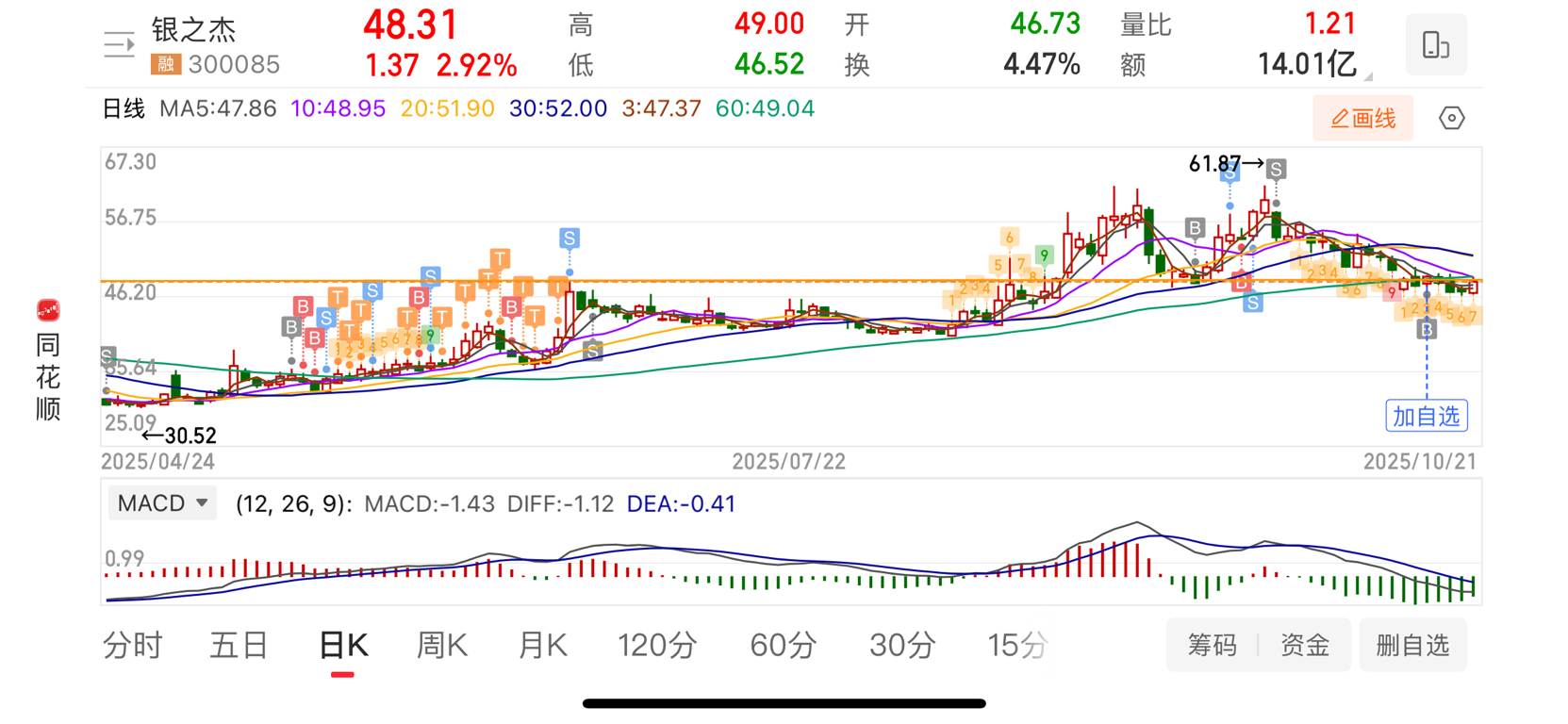Tap the 30.52 low price label
Image resolution: width=1568 pixels, height=724 pixels.
pyautogui.click(x=190, y=436)
